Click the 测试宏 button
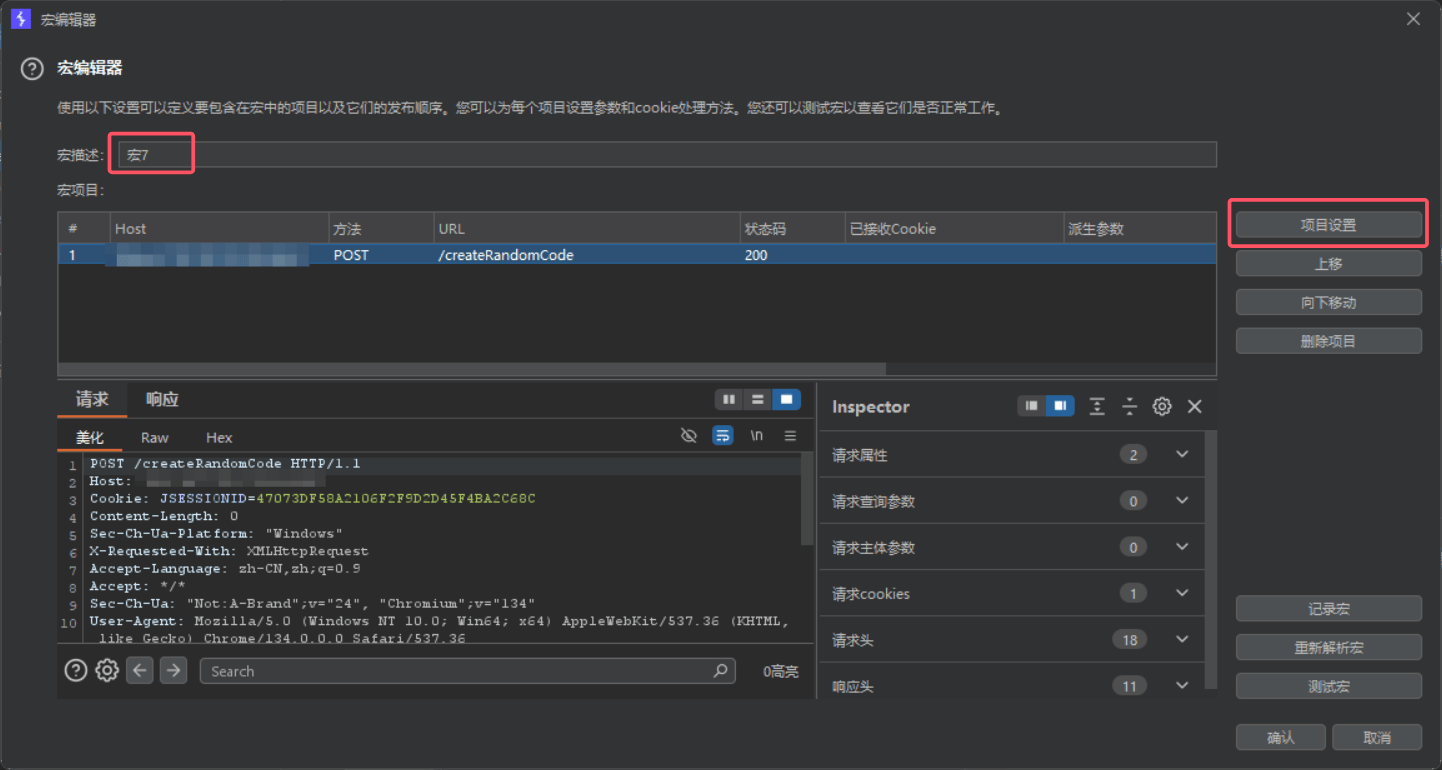1442x770 pixels. pyautogui.click(x=1328, y=686)
